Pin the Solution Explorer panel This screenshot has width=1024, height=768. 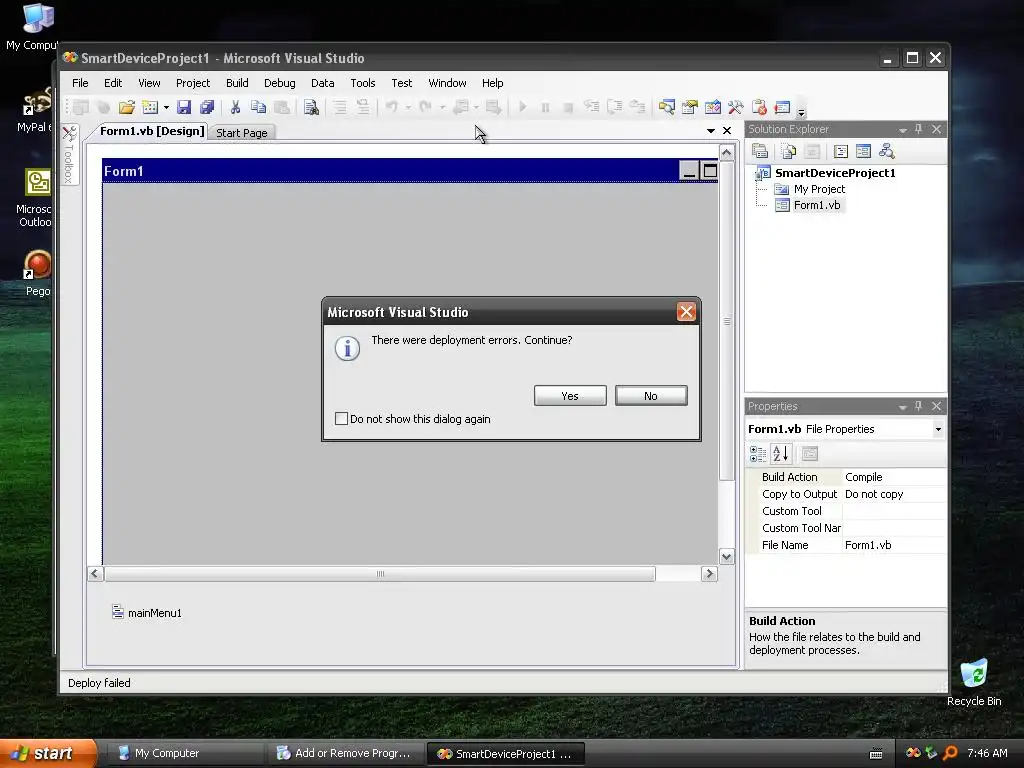click(919, 129)
